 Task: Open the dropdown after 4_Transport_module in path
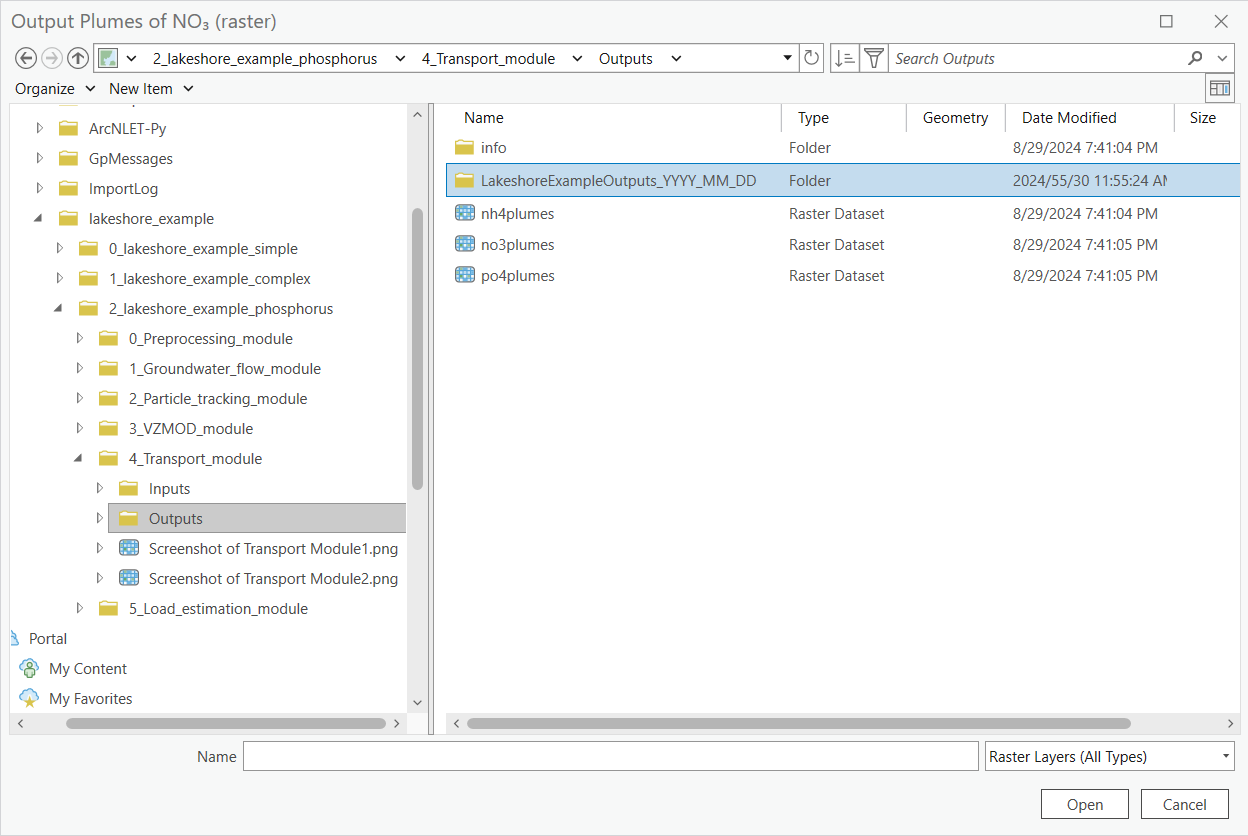tap(577, 58)
